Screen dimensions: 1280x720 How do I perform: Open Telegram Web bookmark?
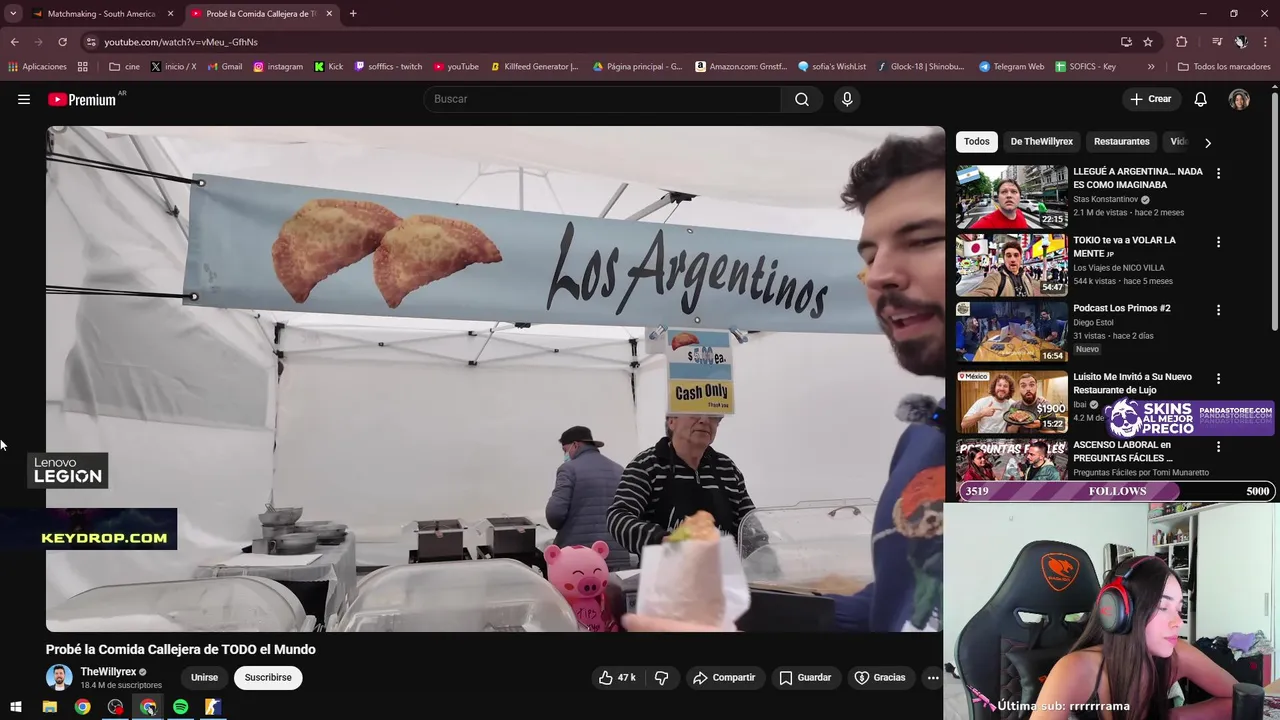pos(1011,67)
